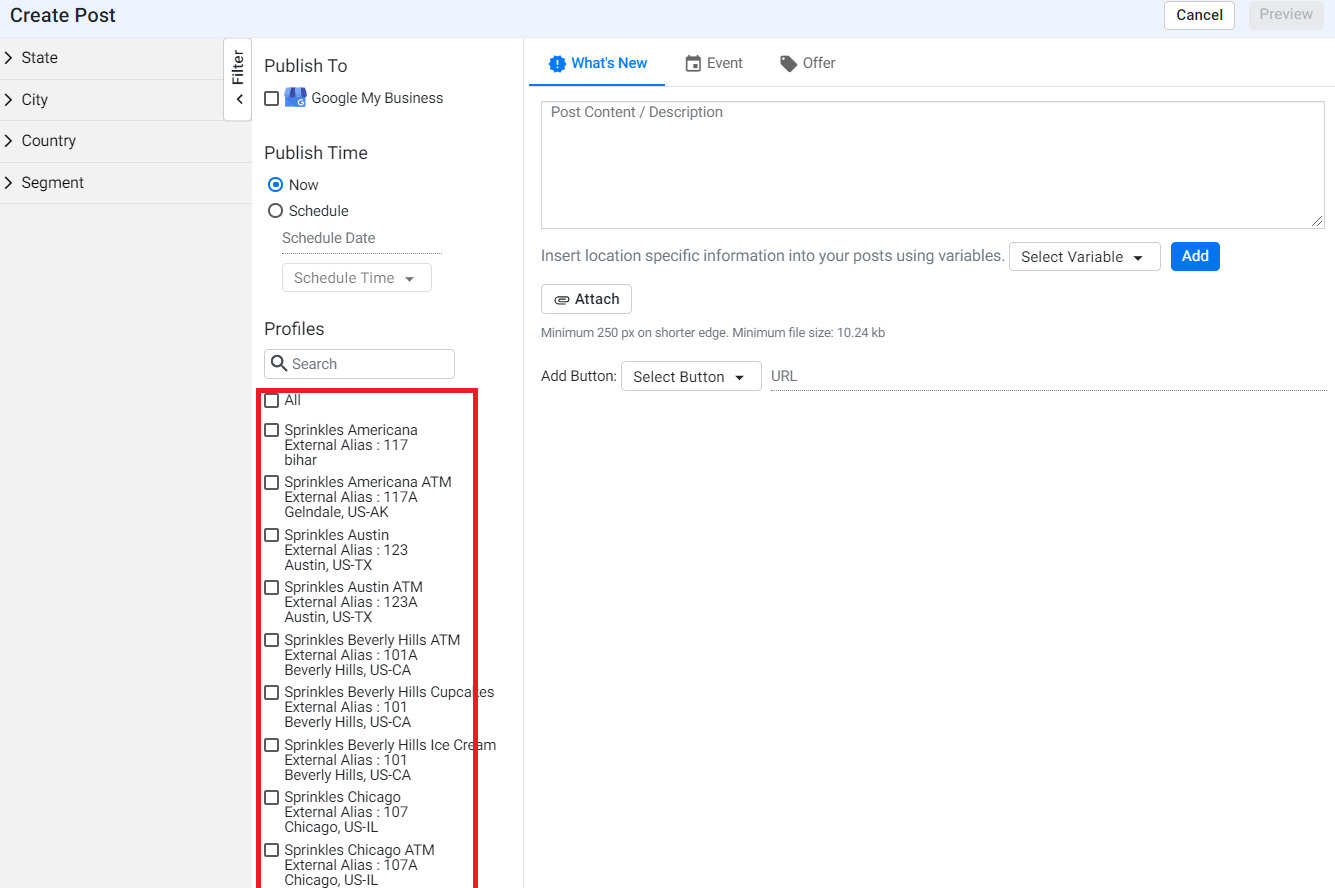Click the 'External Alias : 123A' text

(351, 602)
